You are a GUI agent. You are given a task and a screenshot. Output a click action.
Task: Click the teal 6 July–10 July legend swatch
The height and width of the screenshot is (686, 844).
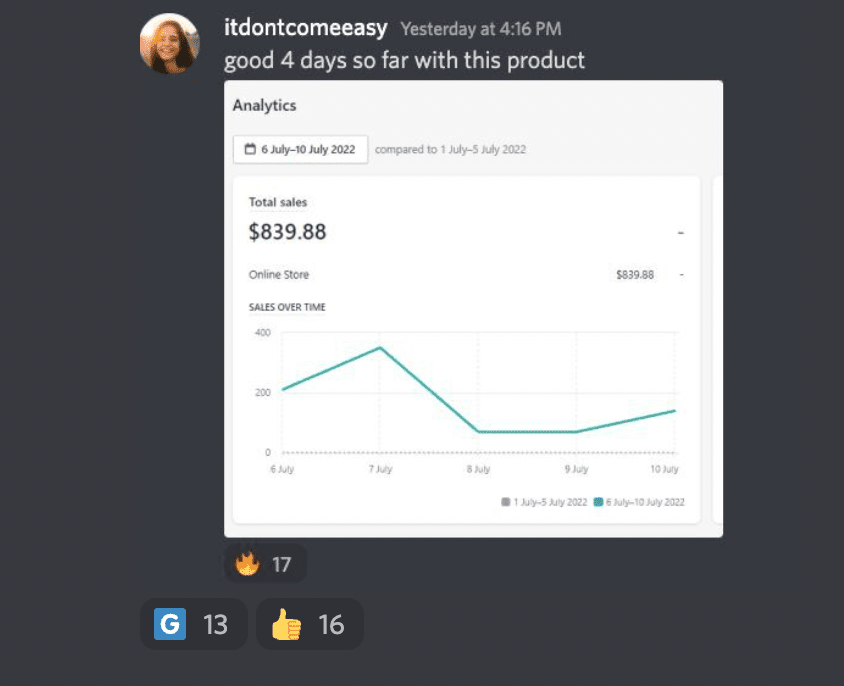pyautogui.click(x=598, y=502)
